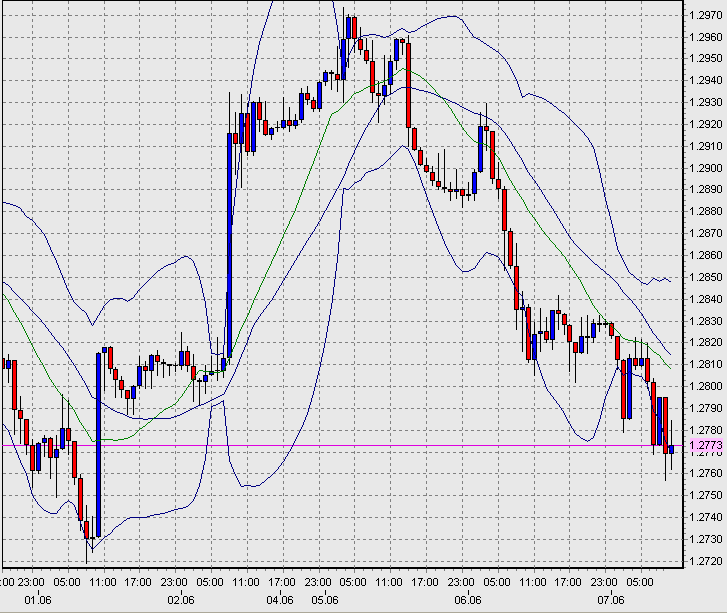Click the 06.06 date label
The image size is (727, 613).
[468, 600]
